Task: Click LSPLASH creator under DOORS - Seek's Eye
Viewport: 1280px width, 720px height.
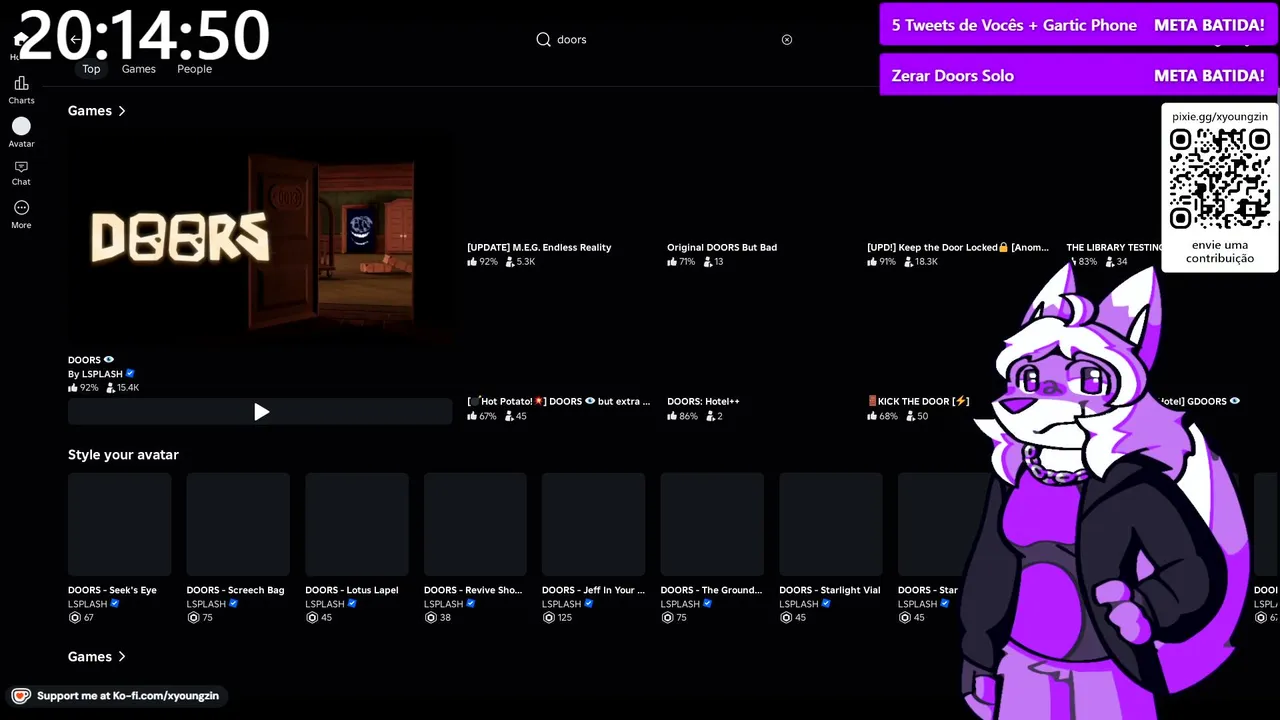Action: click(87, 604)
